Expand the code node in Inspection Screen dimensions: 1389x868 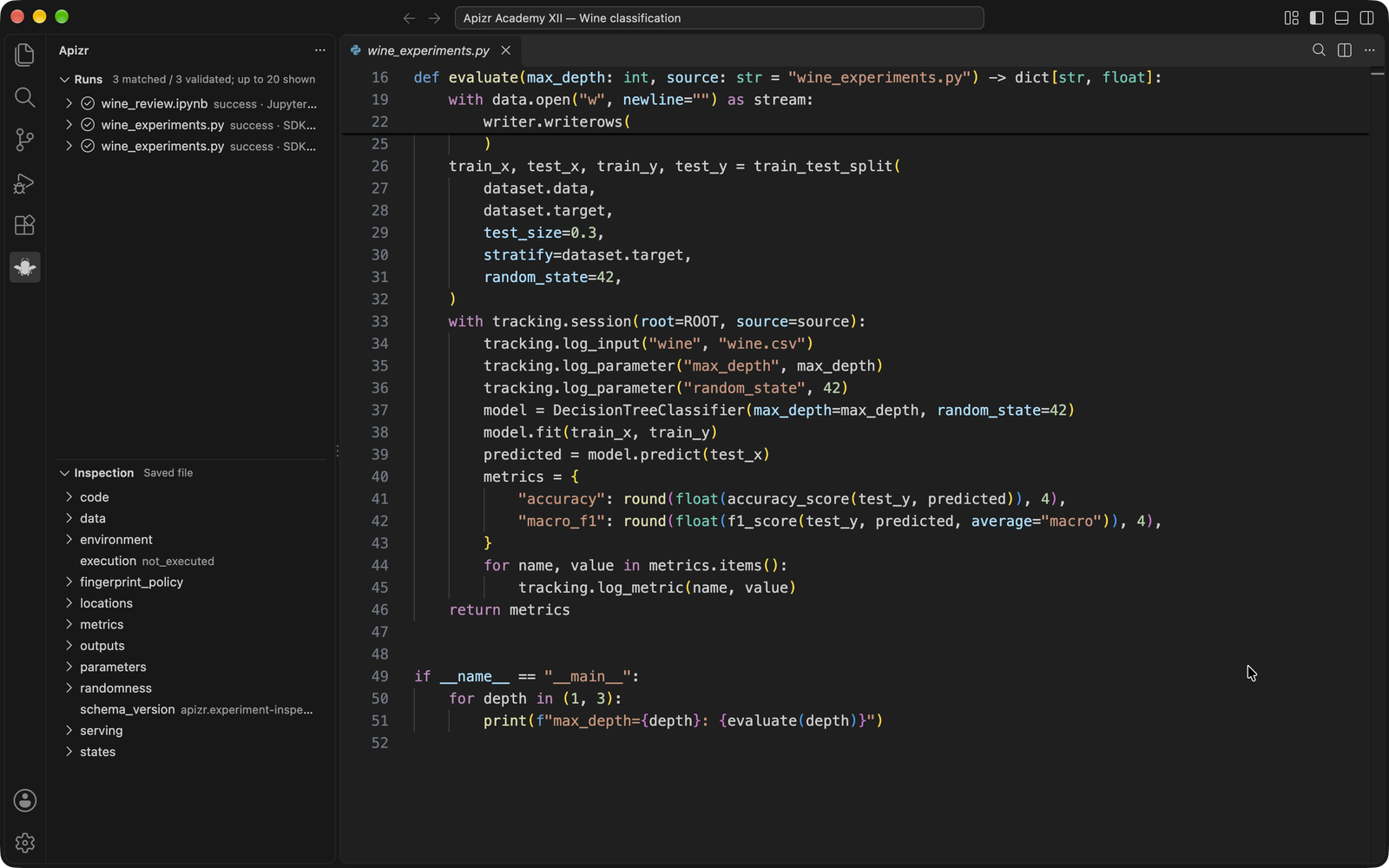tap(69, 497)
